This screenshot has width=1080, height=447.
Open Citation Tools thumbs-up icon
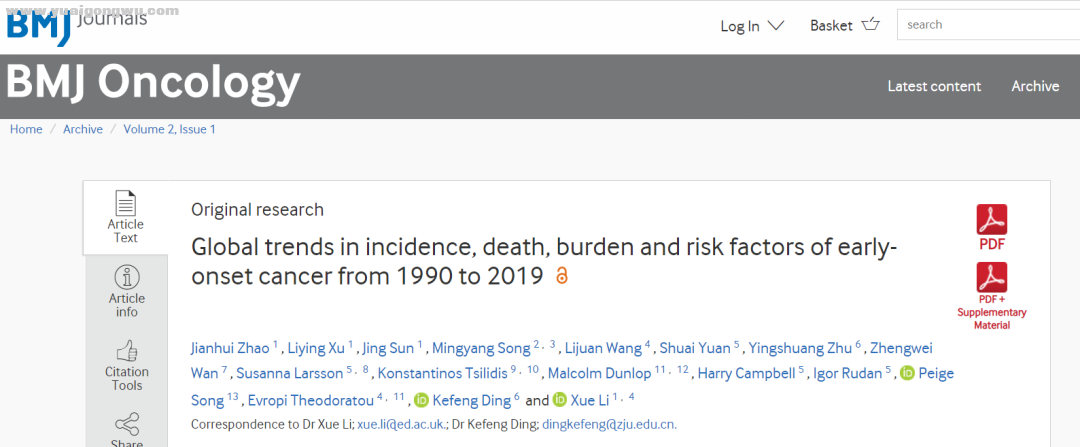[x=127, y=351]
